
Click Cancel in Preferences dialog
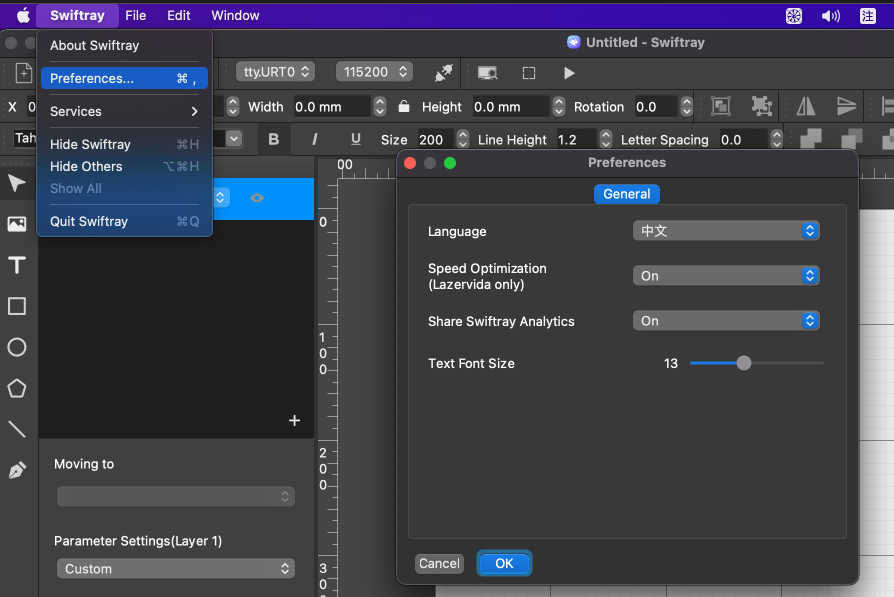439,563
